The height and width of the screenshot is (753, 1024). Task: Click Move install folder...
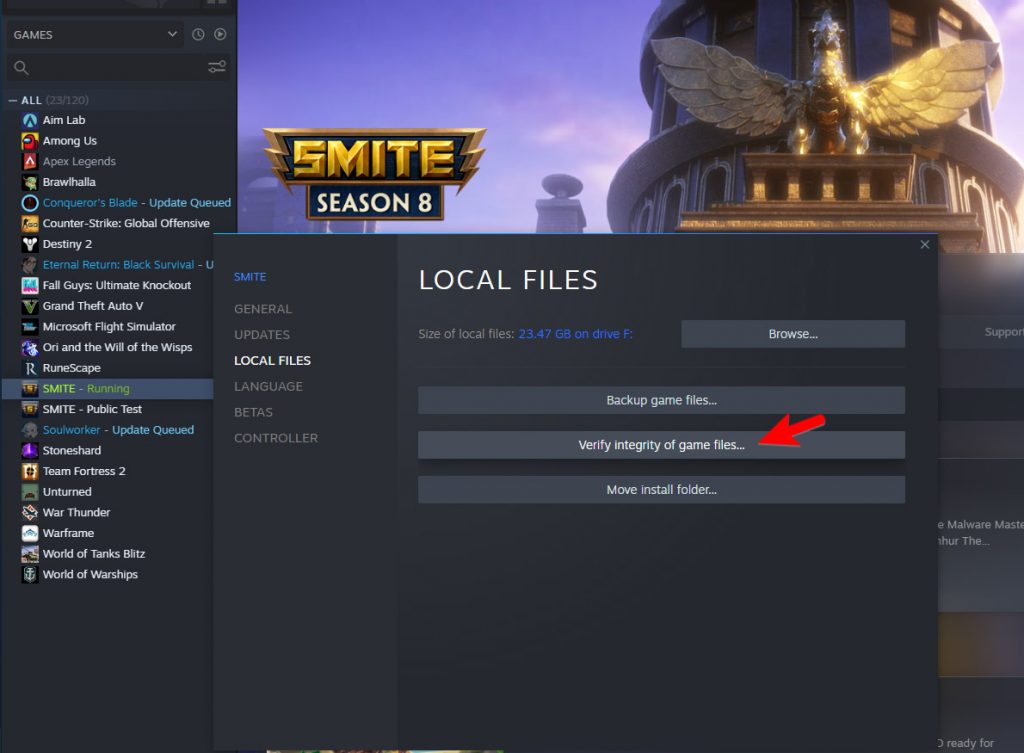pos(662,490)
